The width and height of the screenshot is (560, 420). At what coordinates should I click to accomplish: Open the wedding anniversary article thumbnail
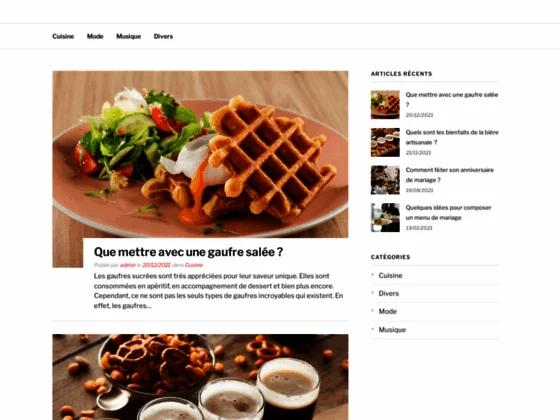(385, 180)
